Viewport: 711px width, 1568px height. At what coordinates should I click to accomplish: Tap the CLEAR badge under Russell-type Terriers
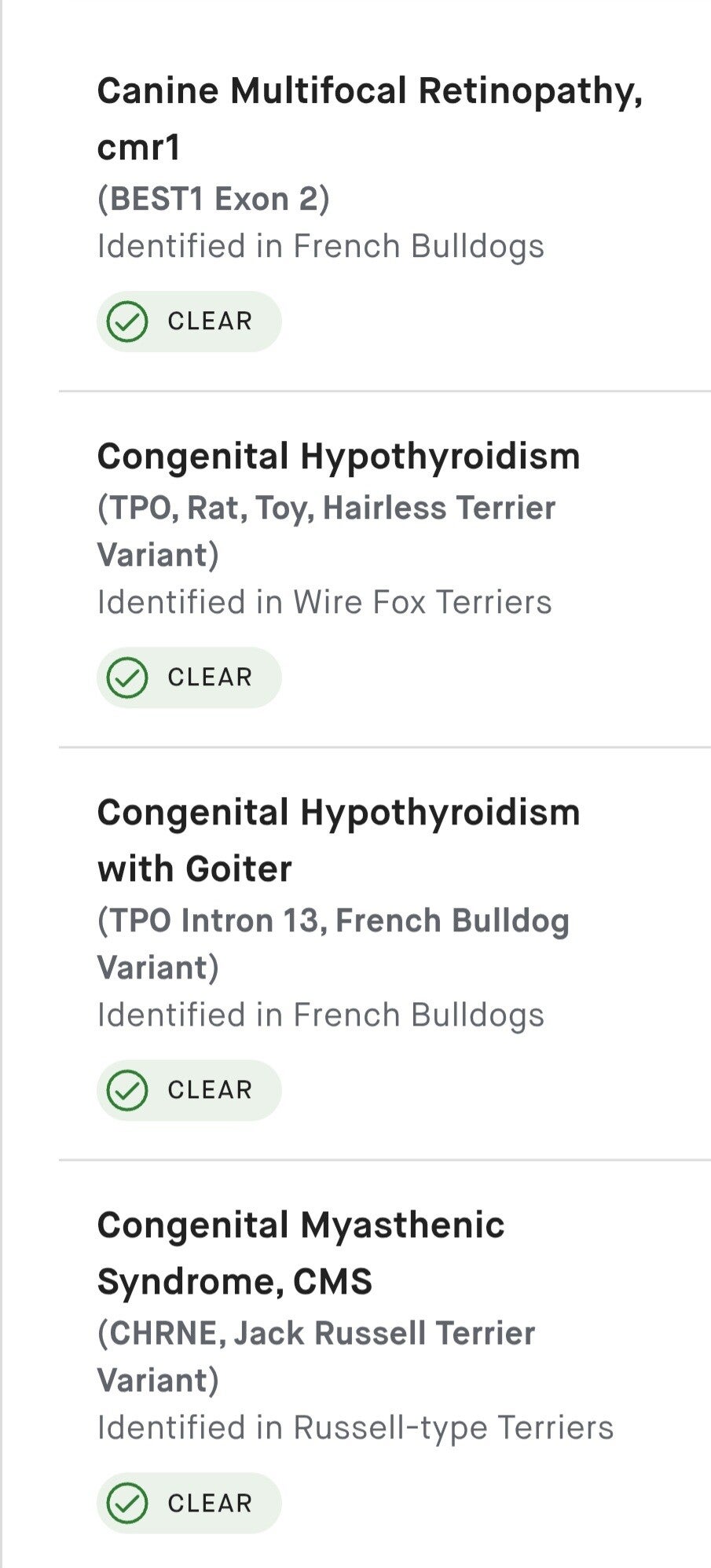click(x=189, y=1503)
